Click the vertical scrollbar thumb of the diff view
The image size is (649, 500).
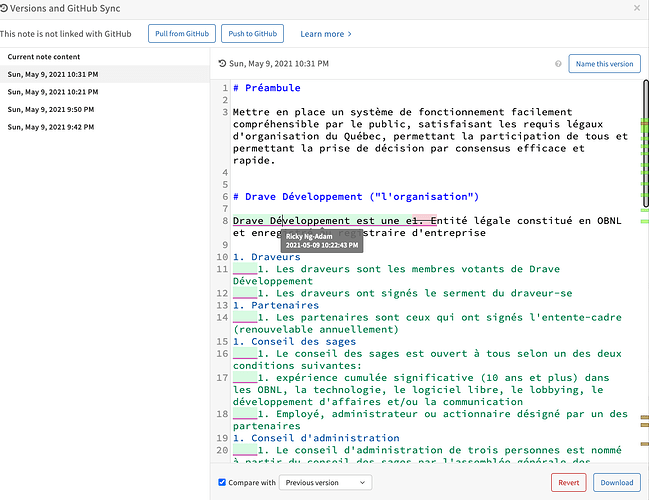coord(646,144)
